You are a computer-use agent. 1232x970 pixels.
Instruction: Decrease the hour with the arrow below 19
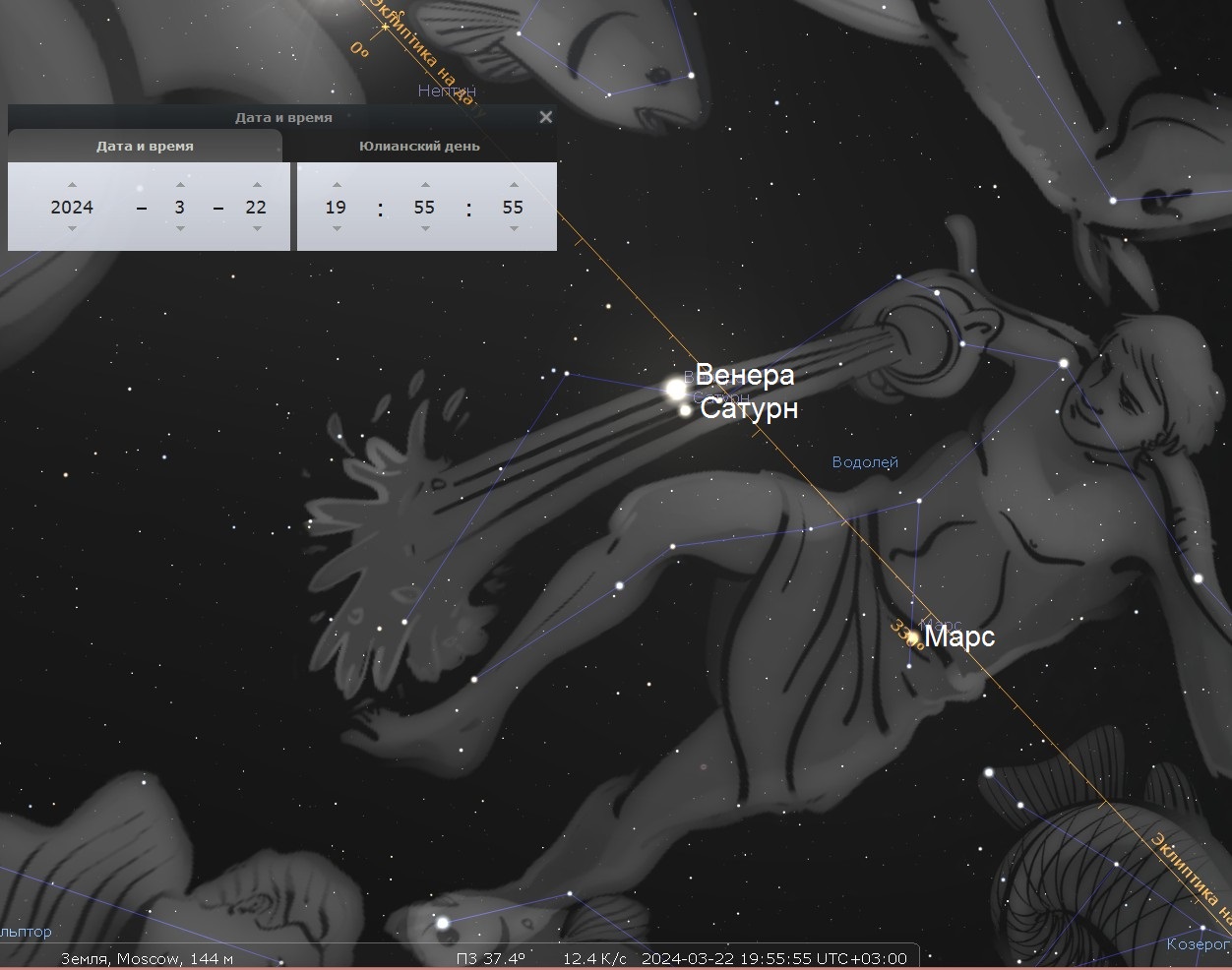tap(337, 228)
